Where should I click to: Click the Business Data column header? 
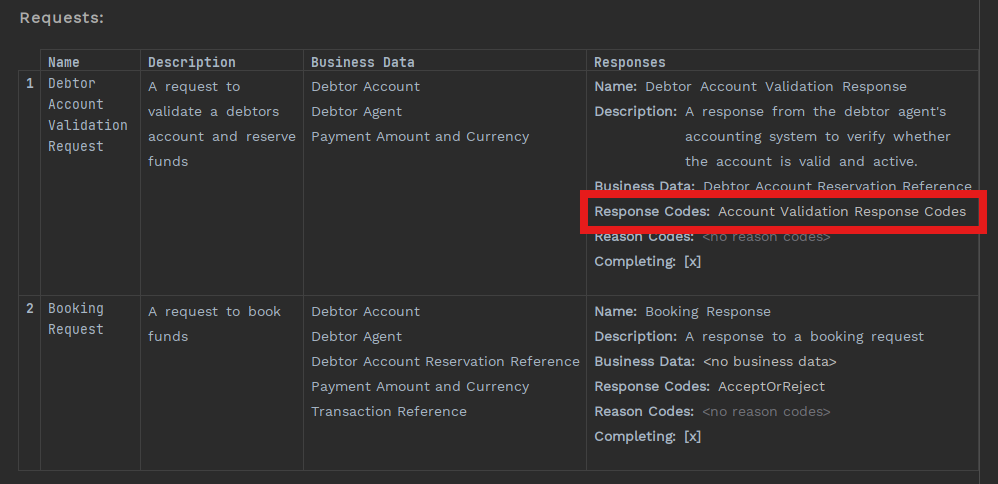362,62
